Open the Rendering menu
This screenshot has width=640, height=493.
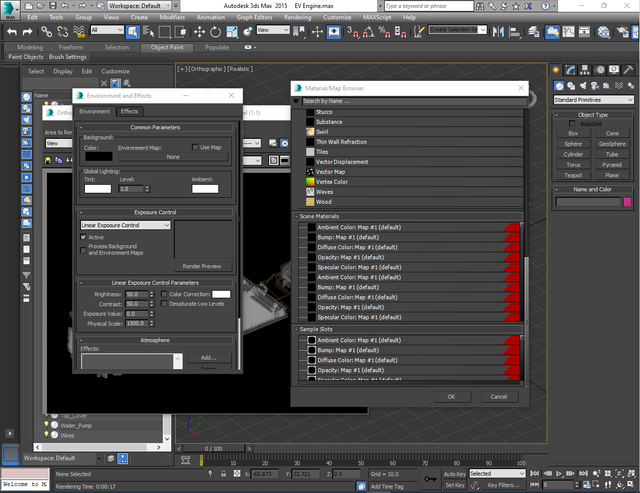pyautogui.click(x=297, y=18)
